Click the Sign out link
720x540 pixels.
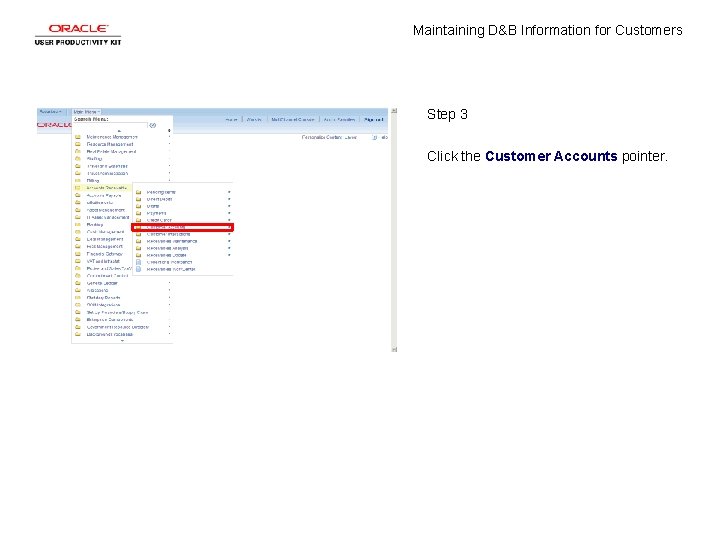(x=373, y=119)
